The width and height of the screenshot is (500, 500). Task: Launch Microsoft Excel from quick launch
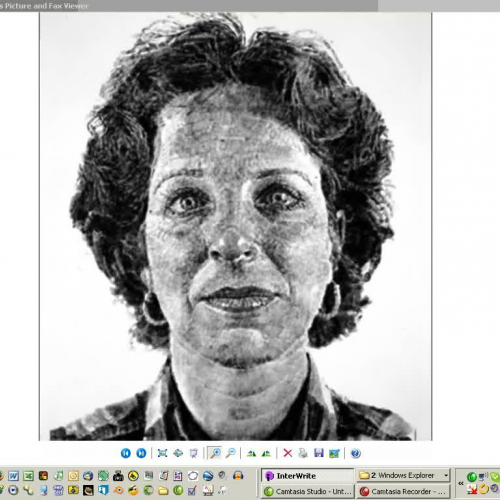[28, 476]
